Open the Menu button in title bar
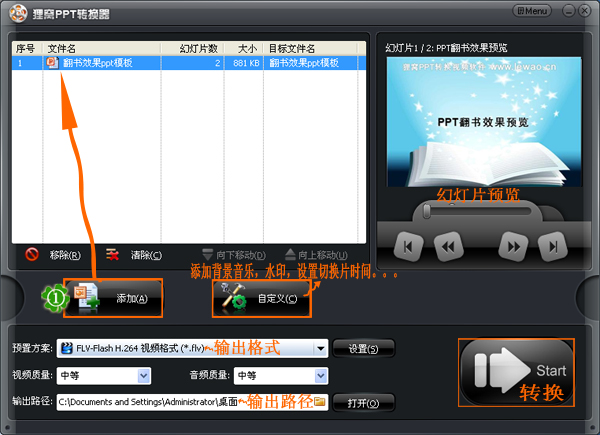 pos(532,11)
